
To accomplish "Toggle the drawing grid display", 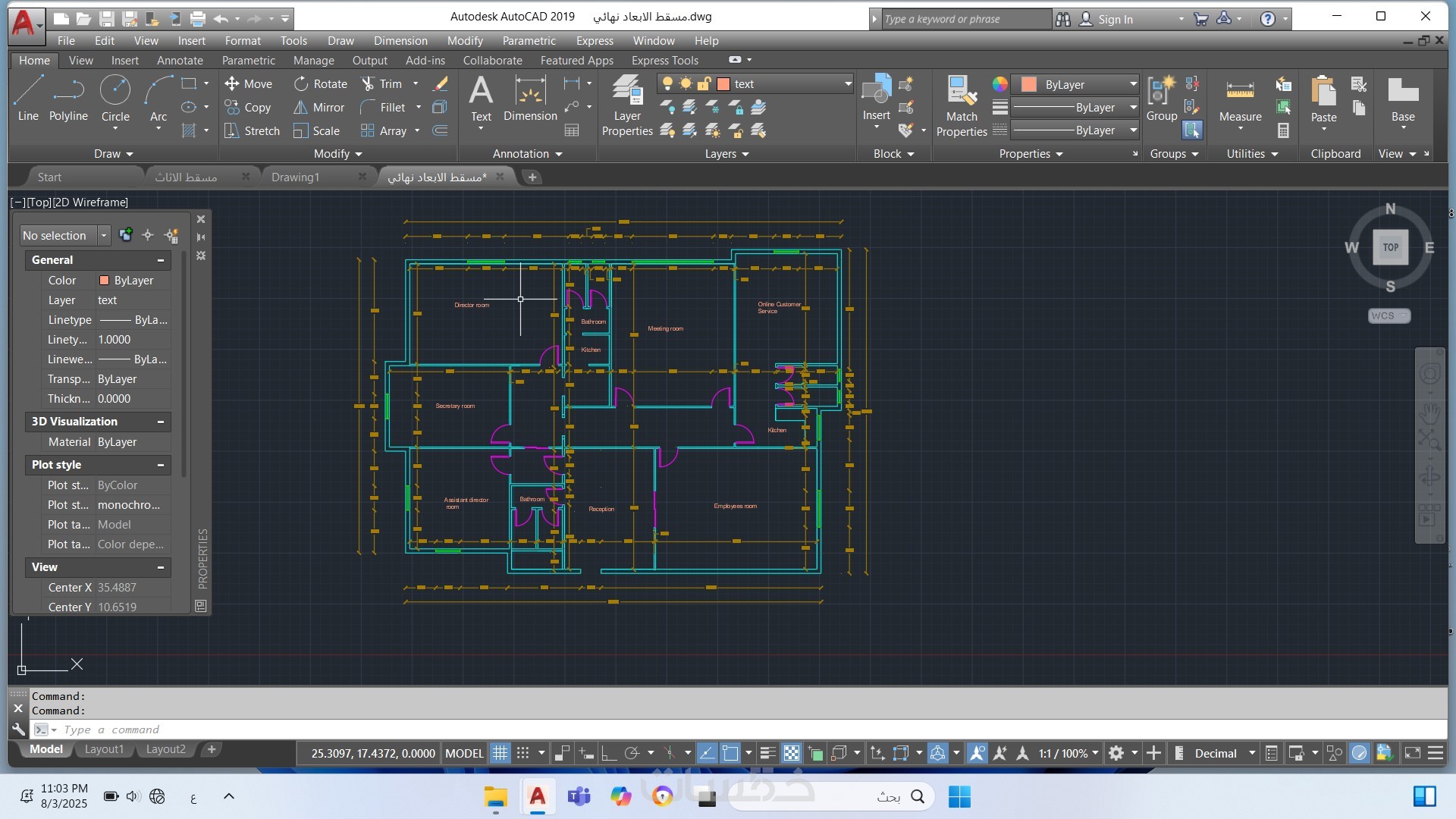I will pyautogui.click(x=500, y=753).
